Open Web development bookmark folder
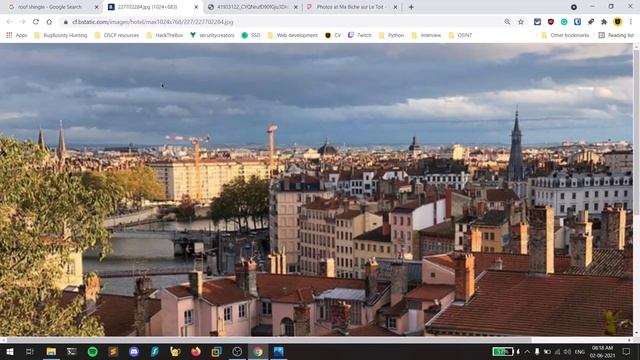The width and height of the screenshot is (640, 360). [293, 36]
